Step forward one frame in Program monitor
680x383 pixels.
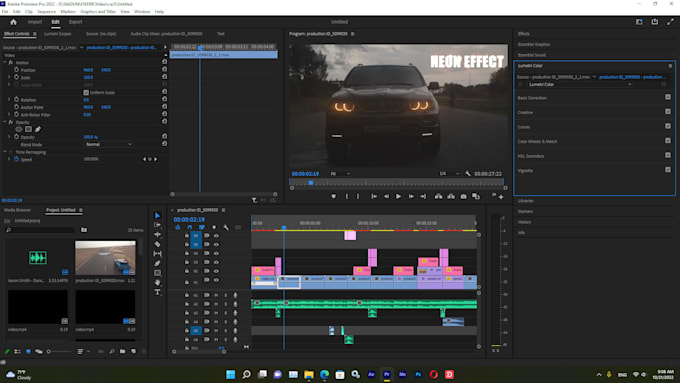[x=411, y=196]
